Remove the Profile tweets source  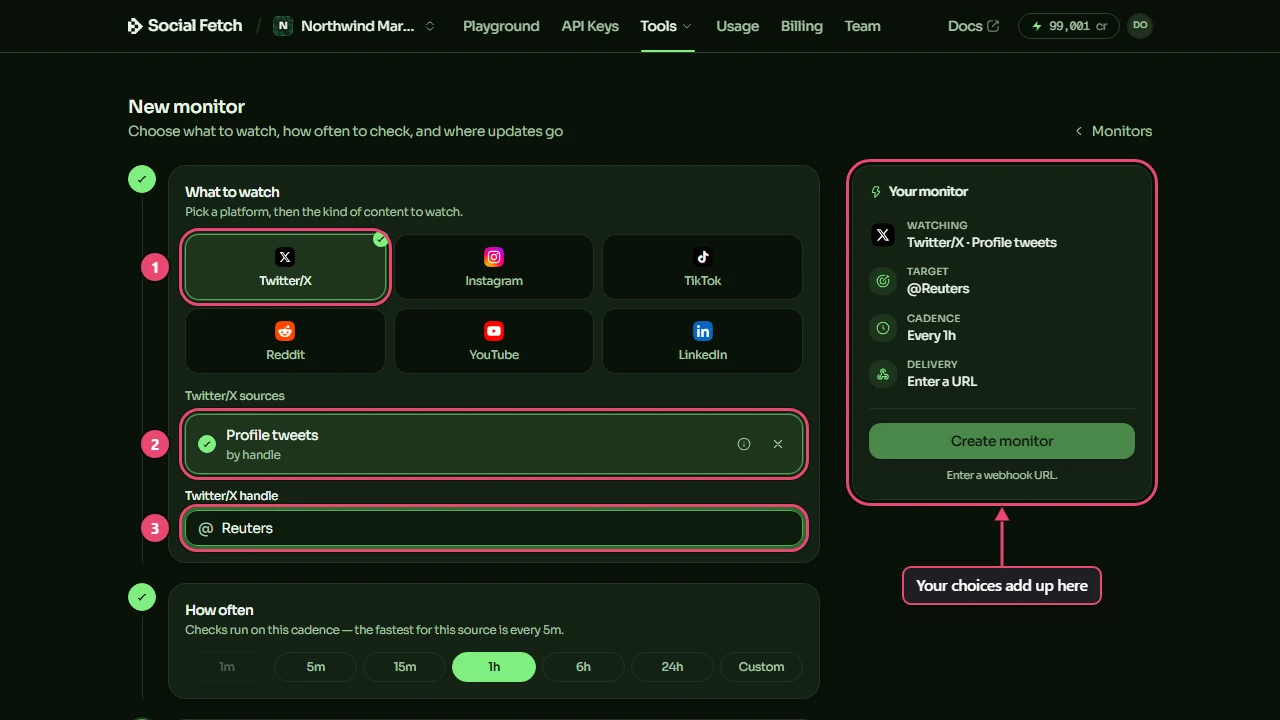(x=778, y=444)
